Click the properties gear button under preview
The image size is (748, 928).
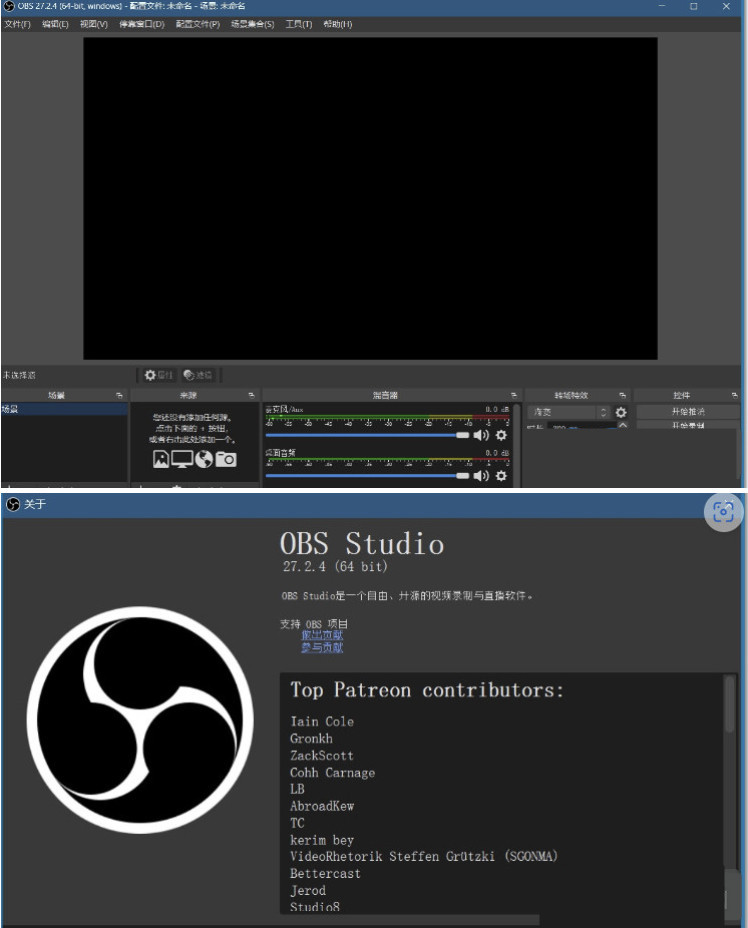[159, 375]
